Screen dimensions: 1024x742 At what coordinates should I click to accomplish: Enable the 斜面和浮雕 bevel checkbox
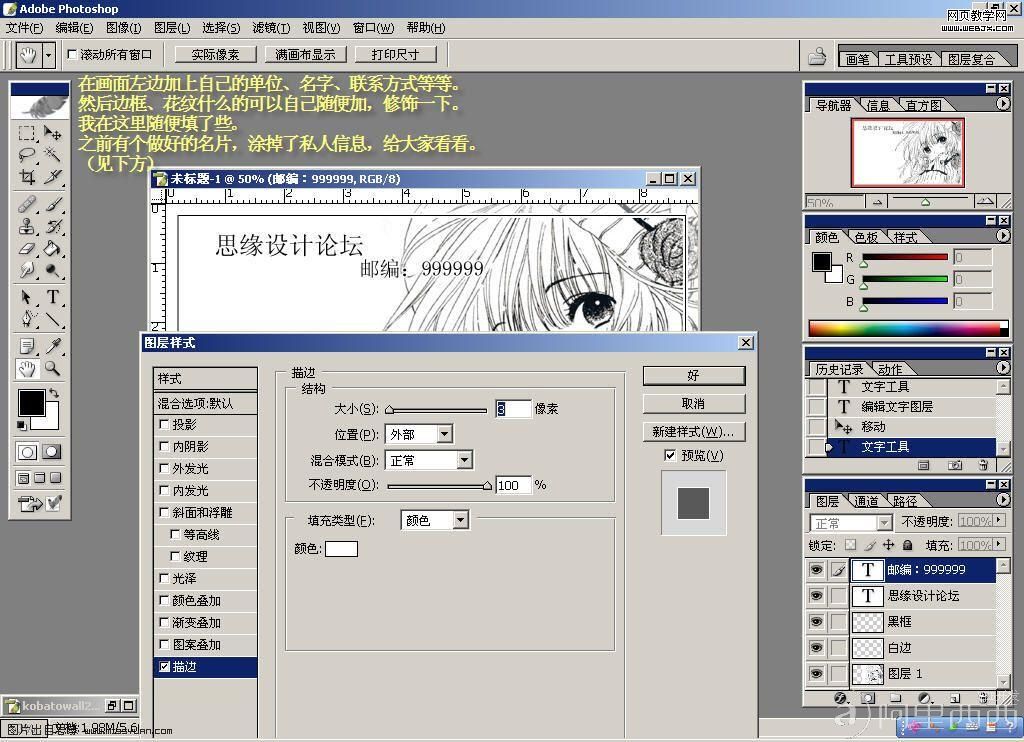[165, 512]
